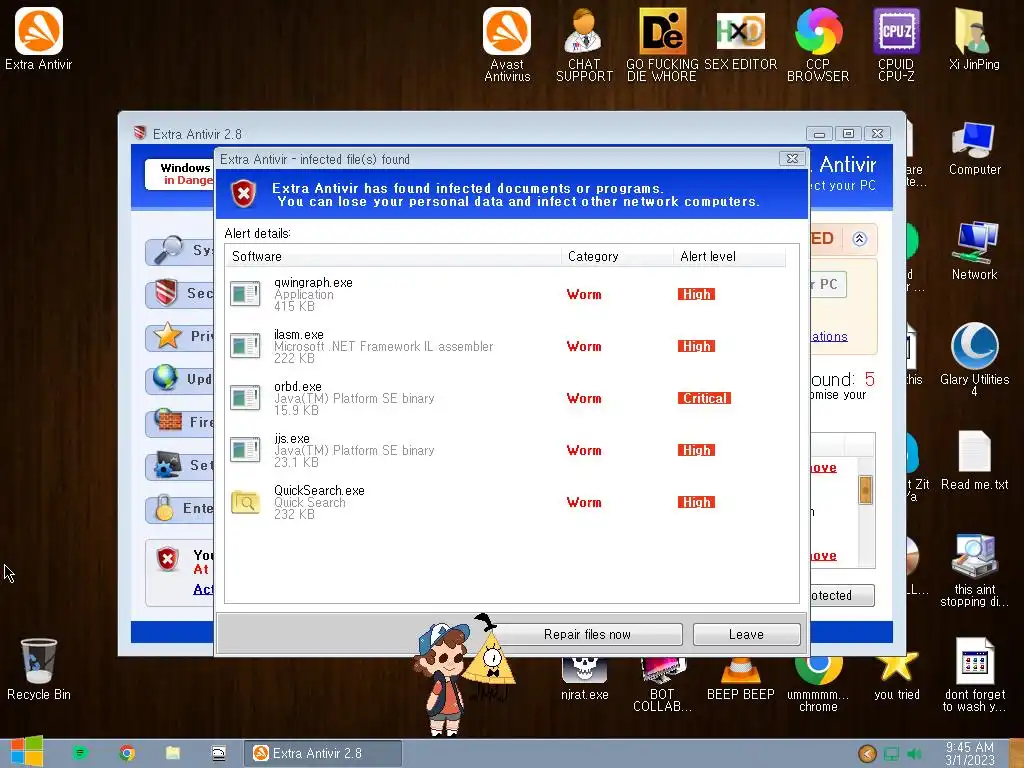The image size is (1024, 768).
Task: Click the Critical alert level badge
Action: pyautogui.click(x=704, y=398)
